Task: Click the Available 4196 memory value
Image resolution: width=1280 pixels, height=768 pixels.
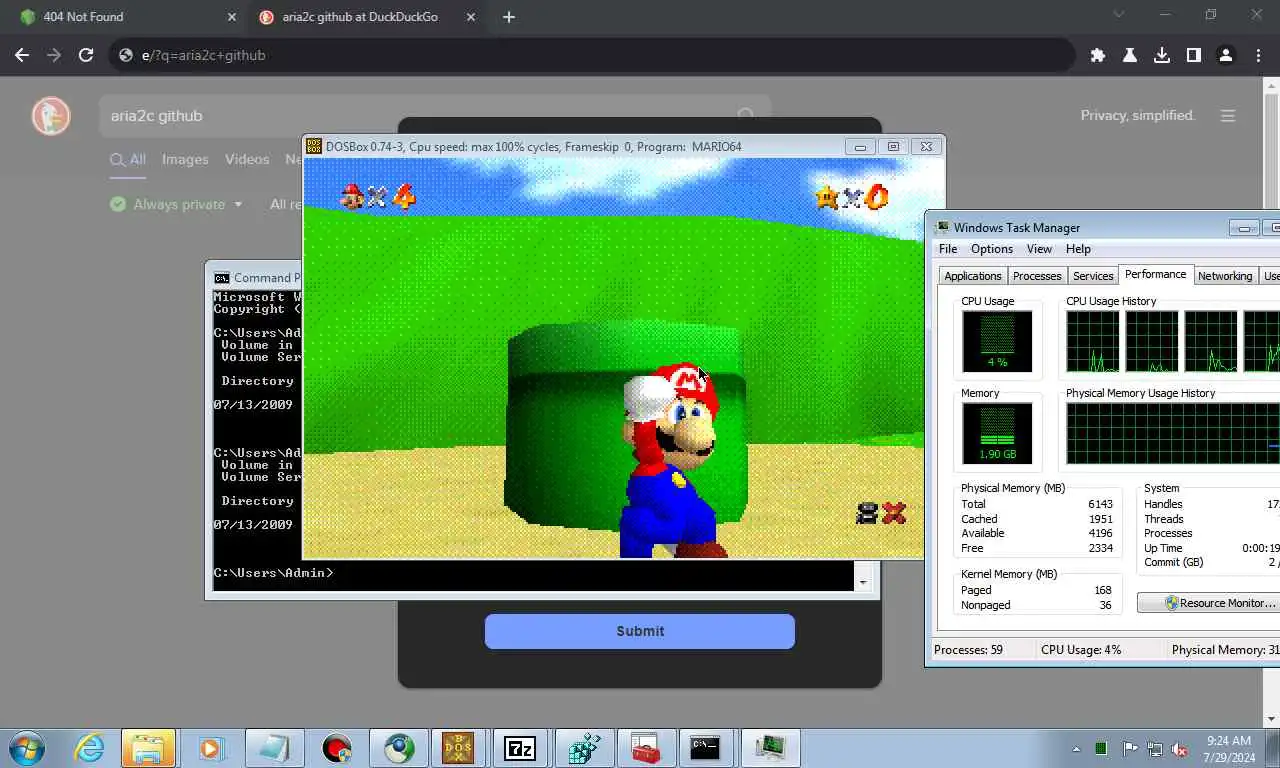Action: [1100, 533]
